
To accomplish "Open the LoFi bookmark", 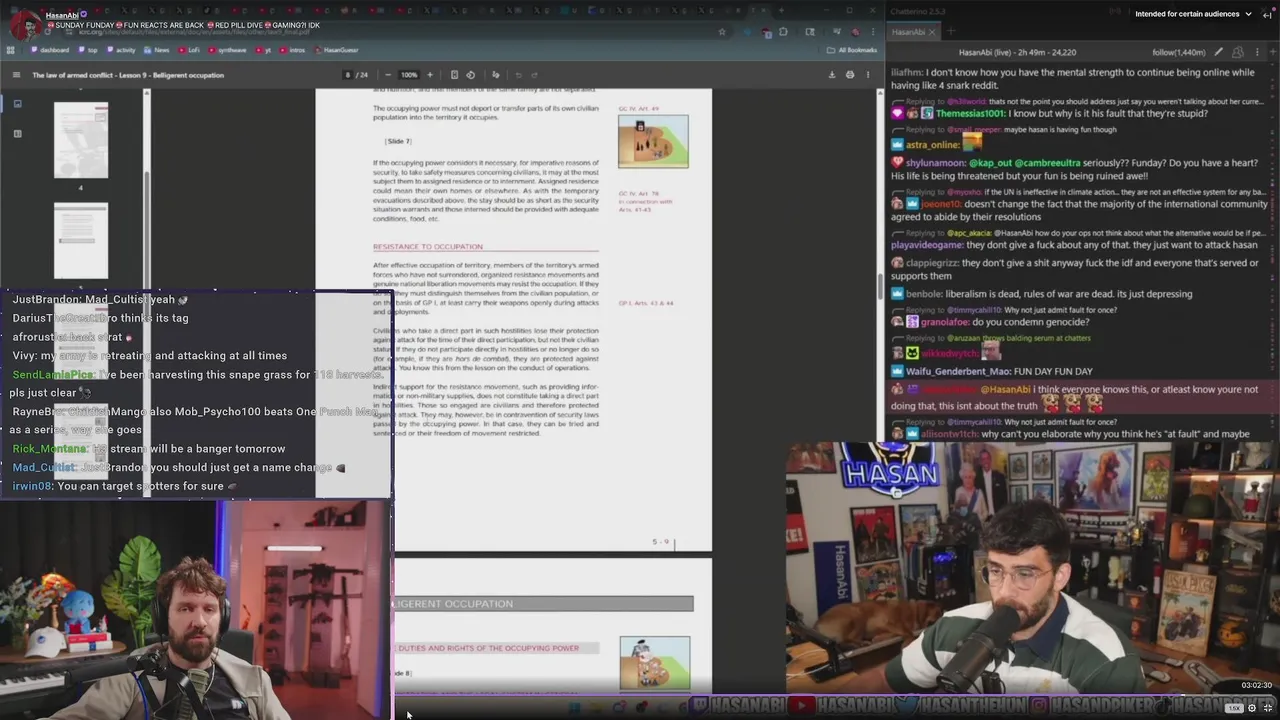I will coord(189,50).
